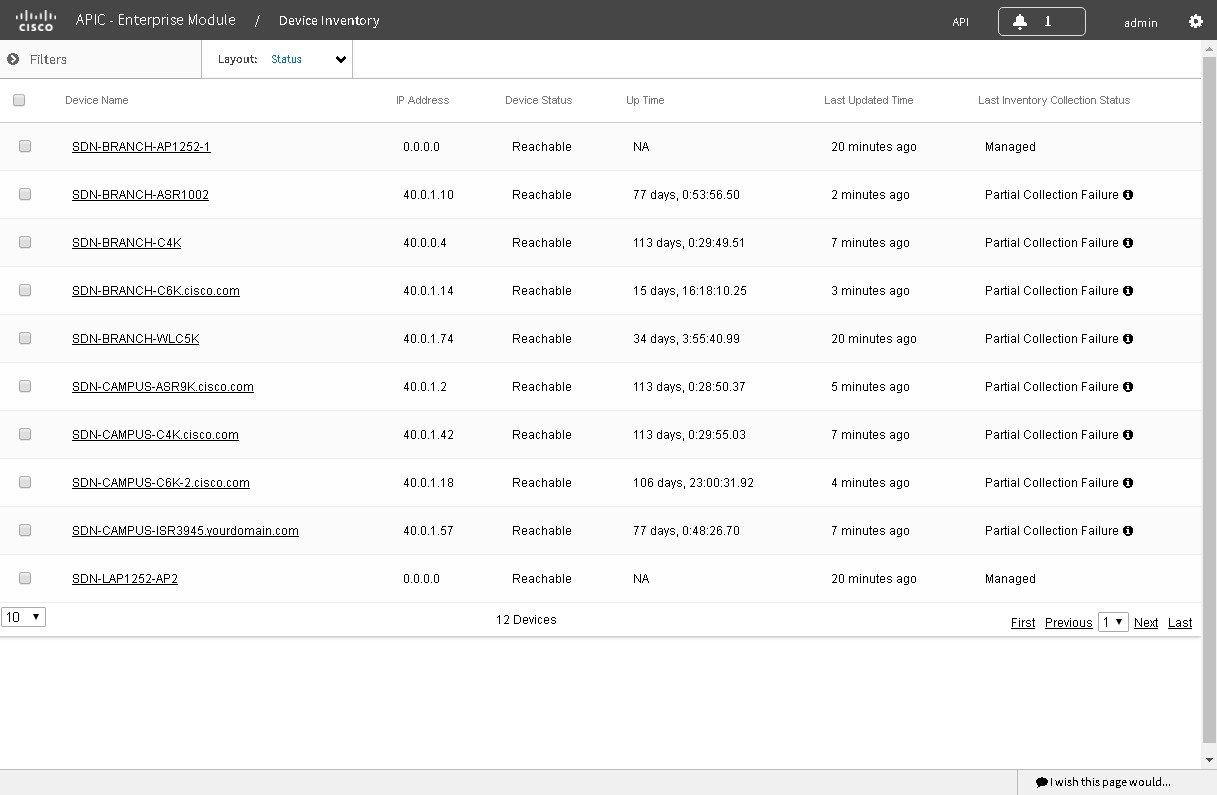Open device SDN-BRANCH-WLC5K link
Screen dimensions: 1217x795
click(135, 339)
